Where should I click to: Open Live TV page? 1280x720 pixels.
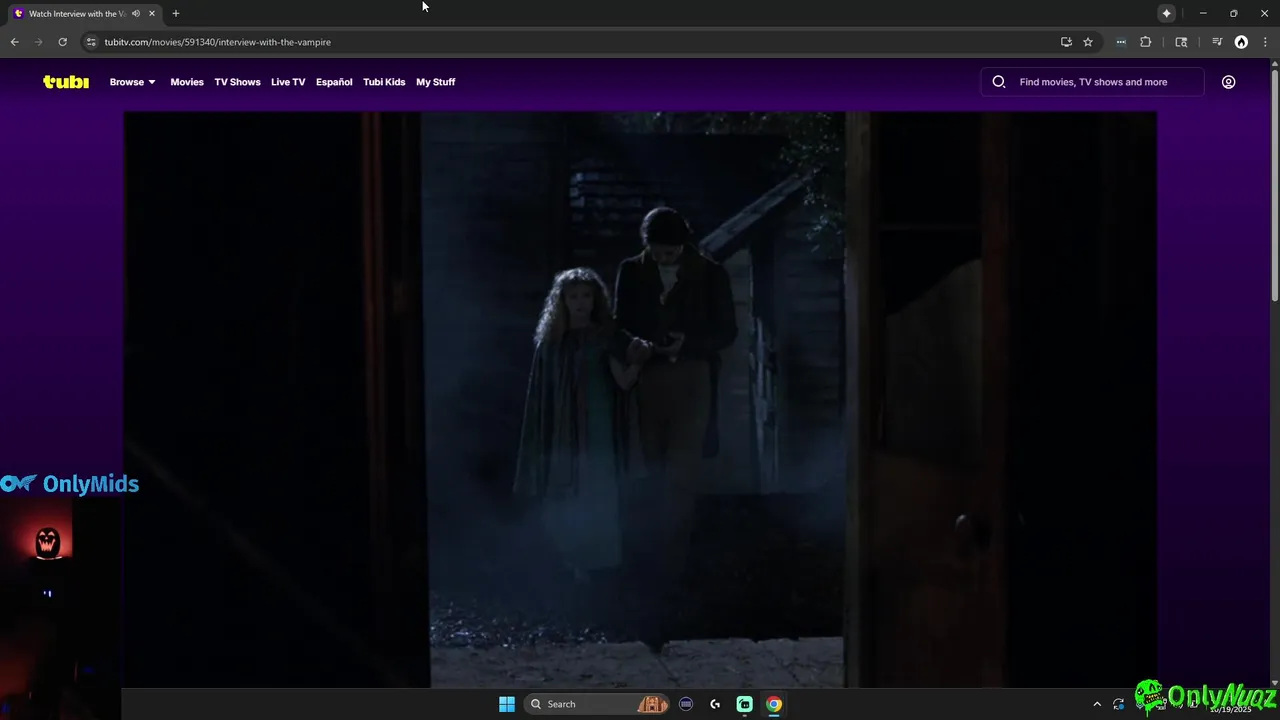tap(288, 82)
